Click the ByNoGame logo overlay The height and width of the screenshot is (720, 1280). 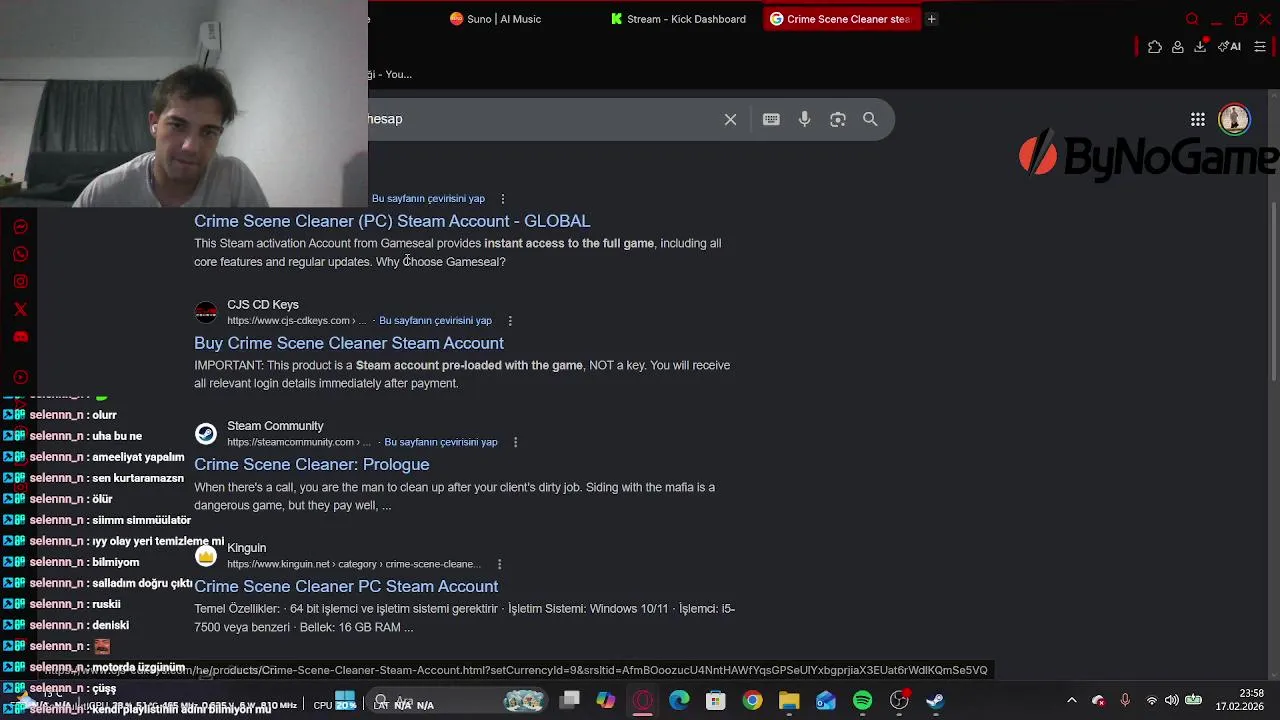coord(1148,156)
